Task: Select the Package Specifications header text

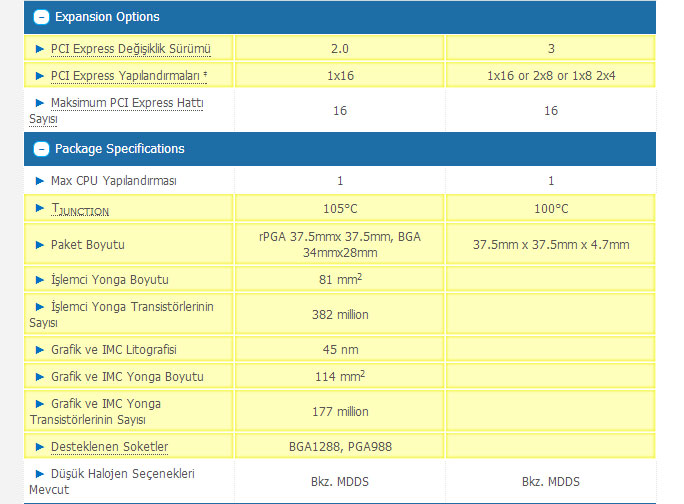Action: pos(120,149)
